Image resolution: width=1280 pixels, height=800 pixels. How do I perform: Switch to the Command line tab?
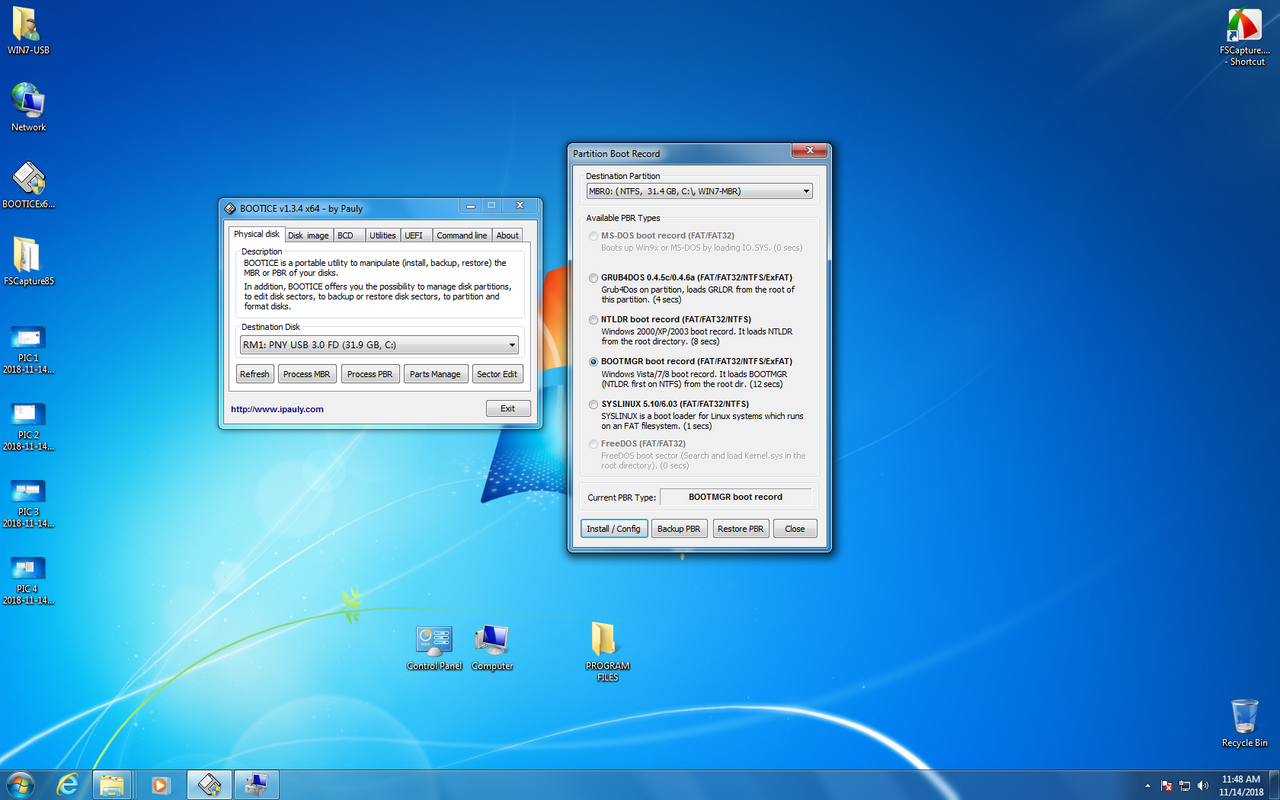coord(461,236)
